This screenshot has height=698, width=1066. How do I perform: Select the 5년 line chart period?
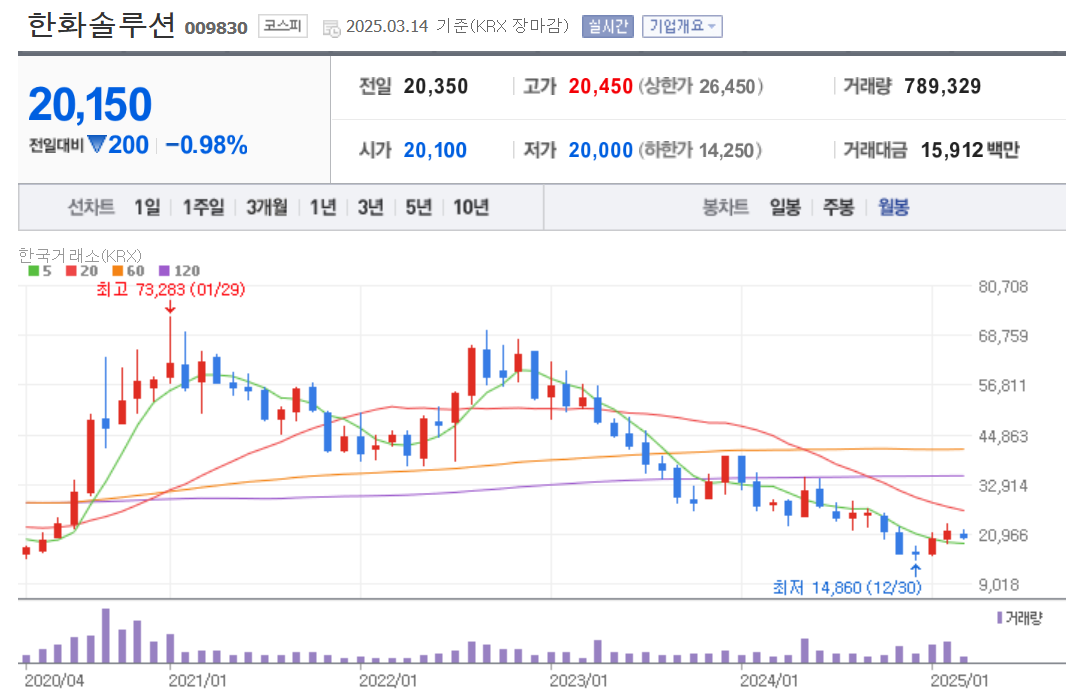coord(419,207)
